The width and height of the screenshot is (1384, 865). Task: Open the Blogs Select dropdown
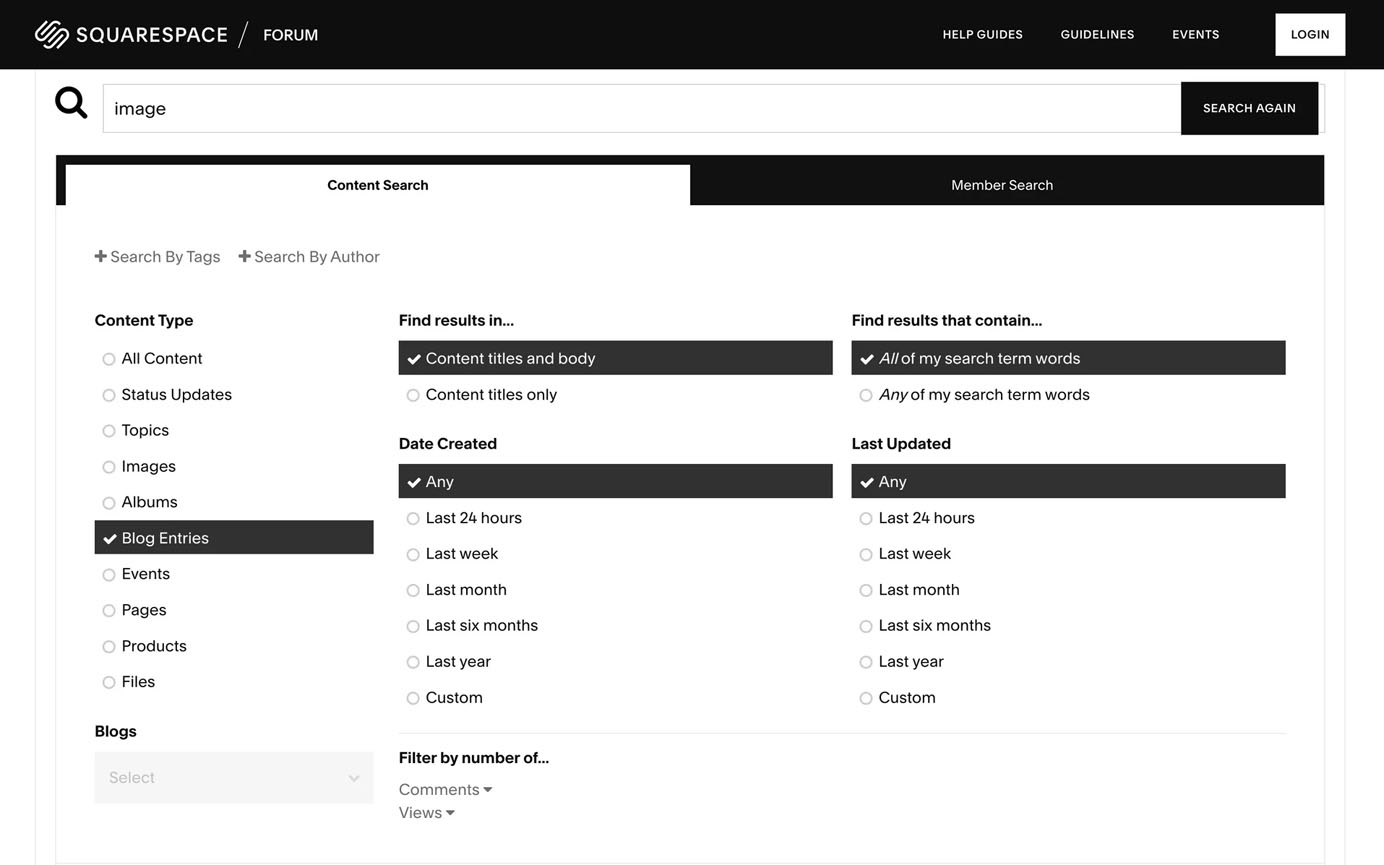point(234,777)
